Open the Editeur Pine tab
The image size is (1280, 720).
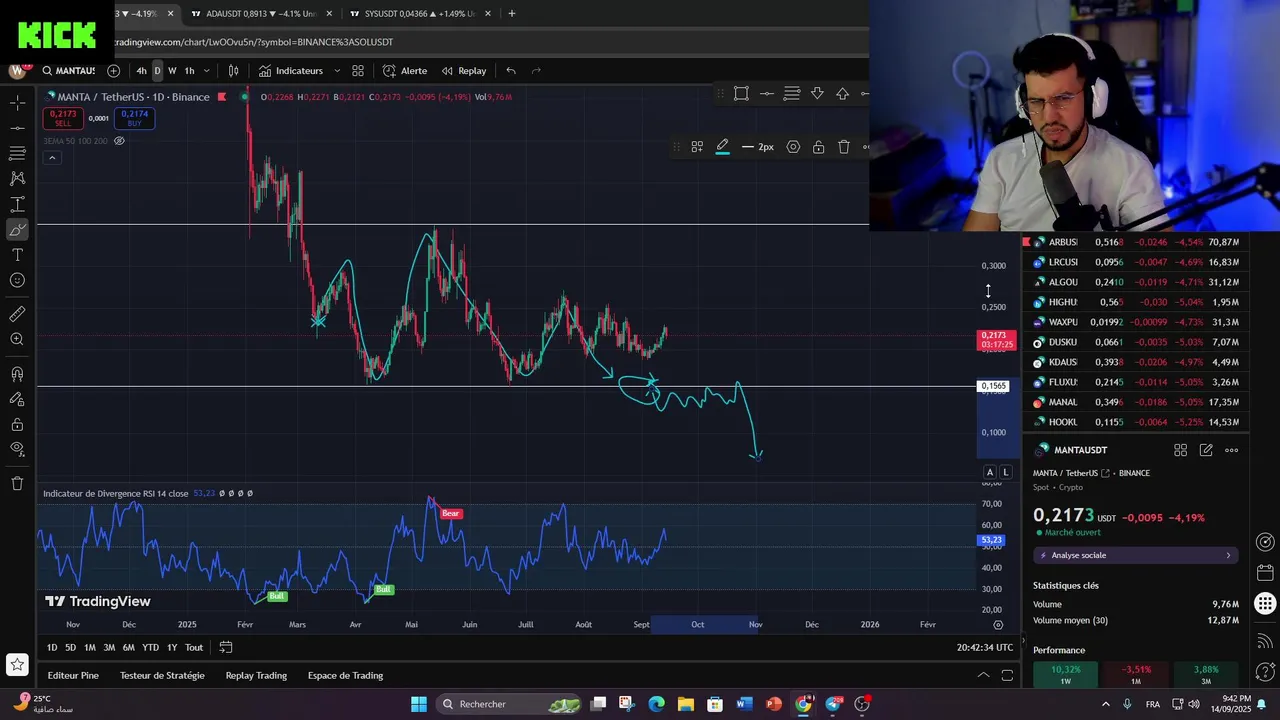click(73, 676)
